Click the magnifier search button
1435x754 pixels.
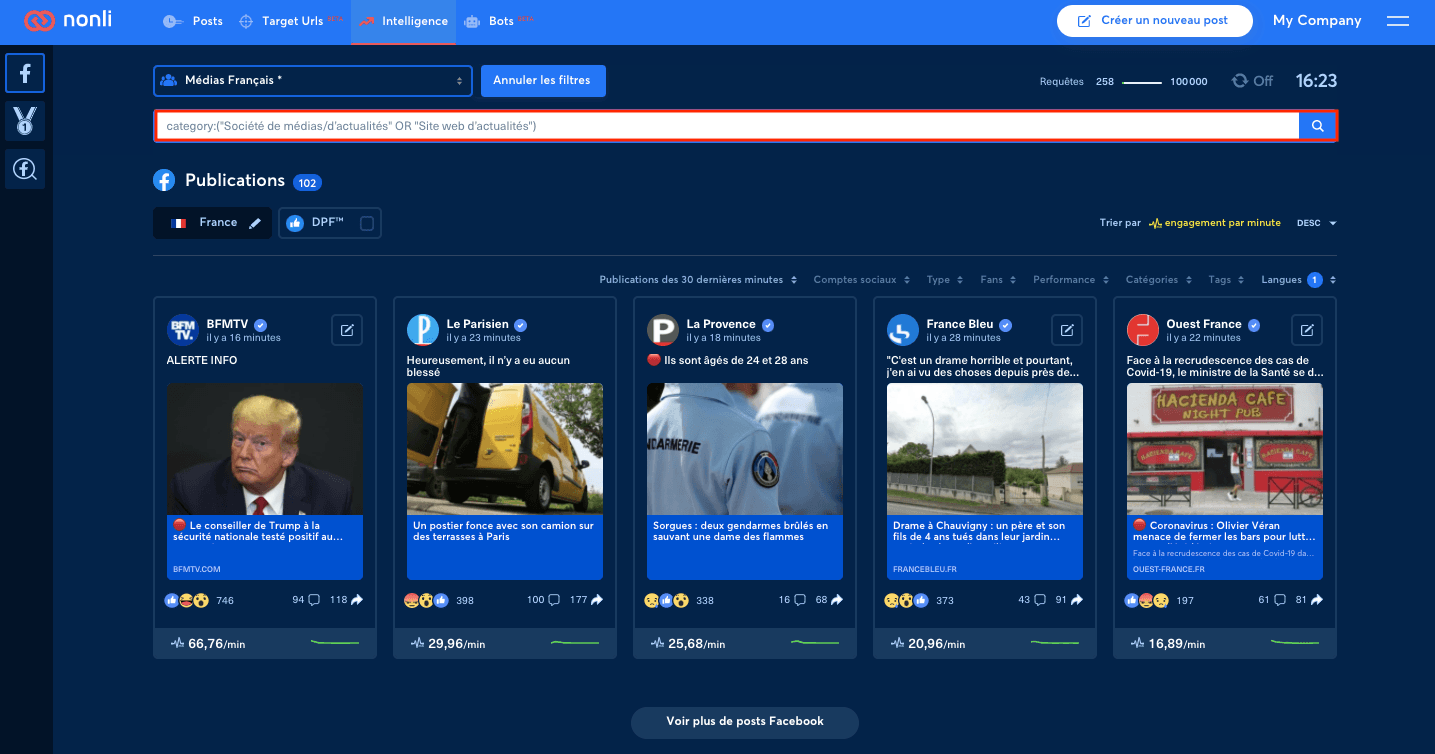tap(1318, 126)
